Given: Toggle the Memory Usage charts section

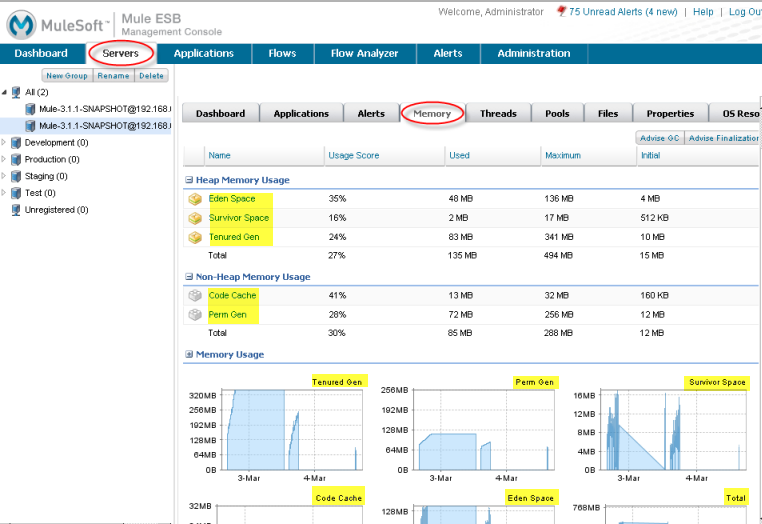Looking at the screenshot, I should (189, 355).
